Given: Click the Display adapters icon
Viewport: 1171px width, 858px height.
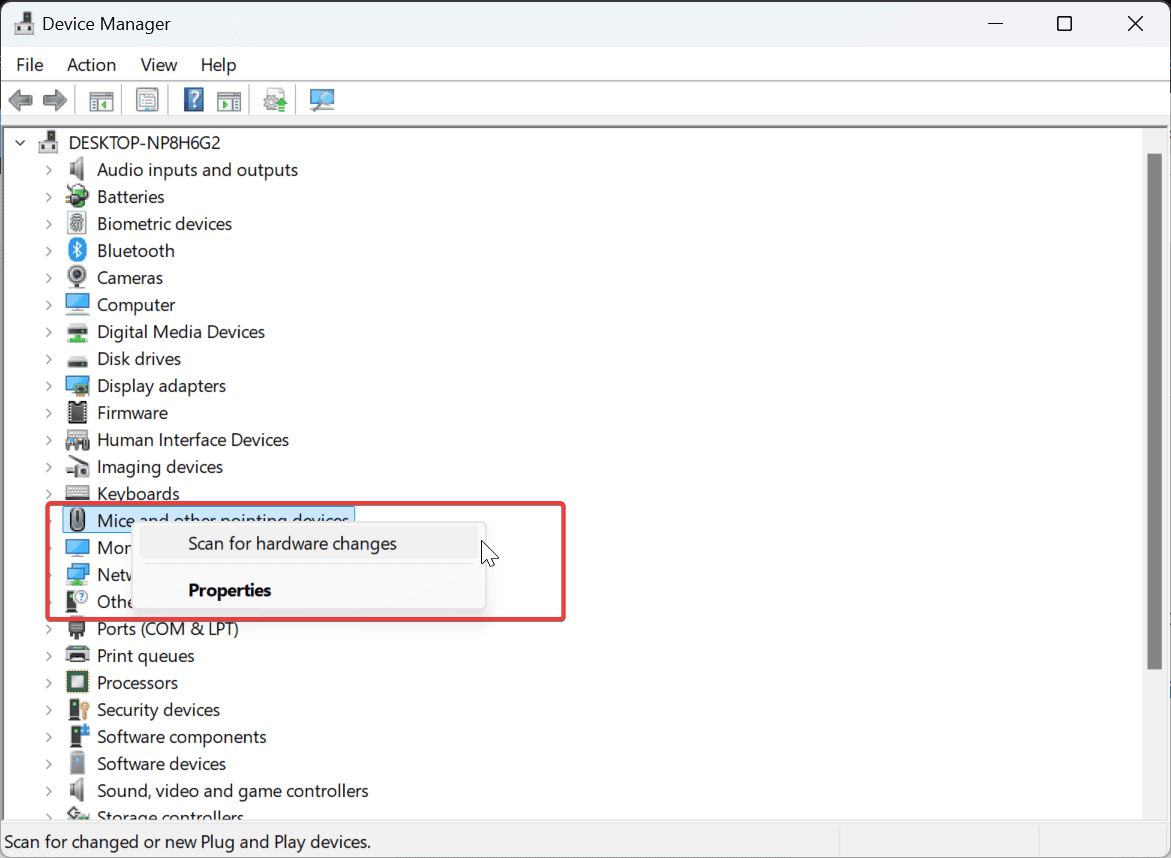Looking at the screenshot, I should [77, 385].
